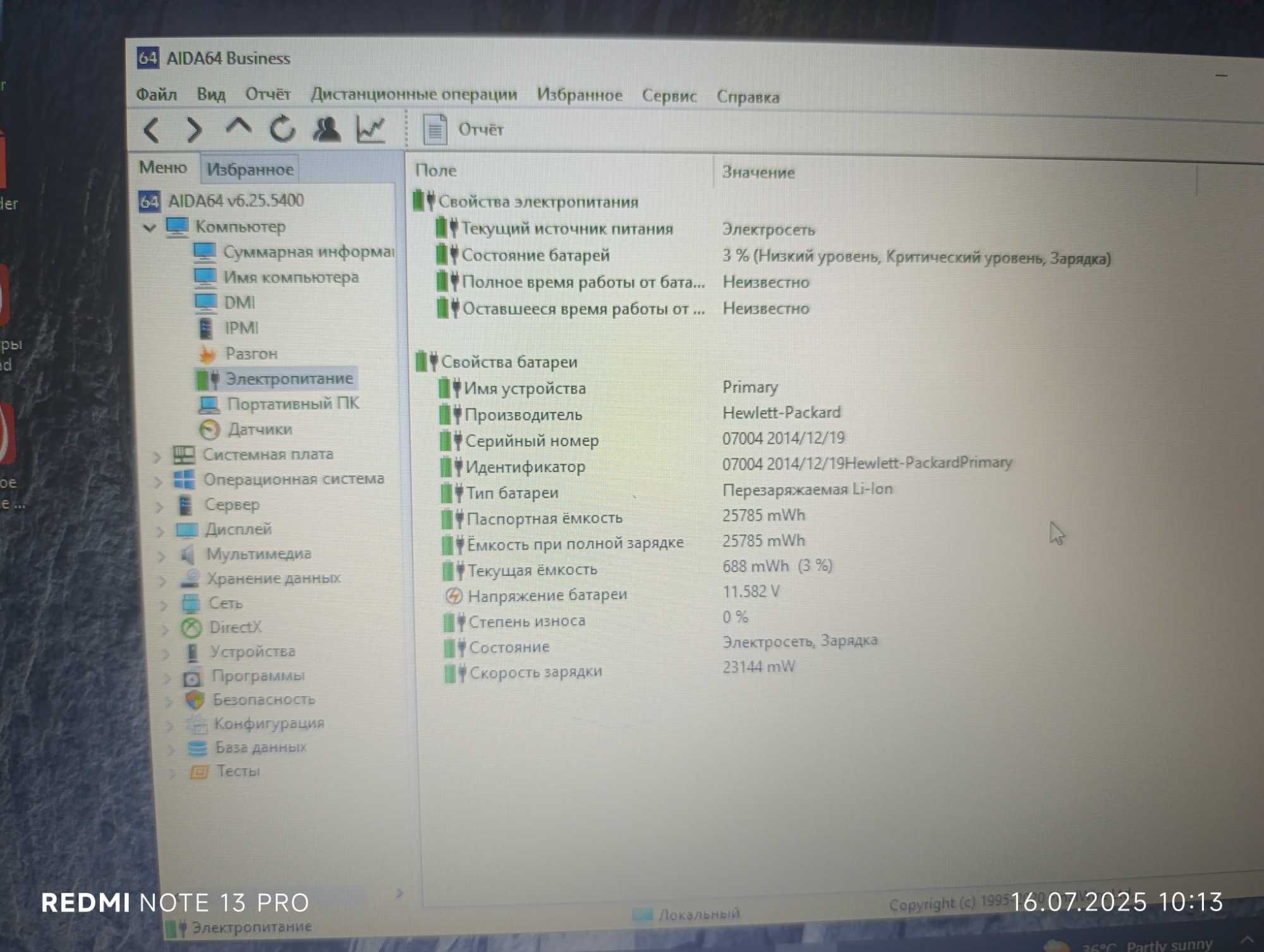Image resolution: width=1264 pixels, height=952 pixels.
Task: Select the Паспортная ёмкость row
Action: point(624,518)
